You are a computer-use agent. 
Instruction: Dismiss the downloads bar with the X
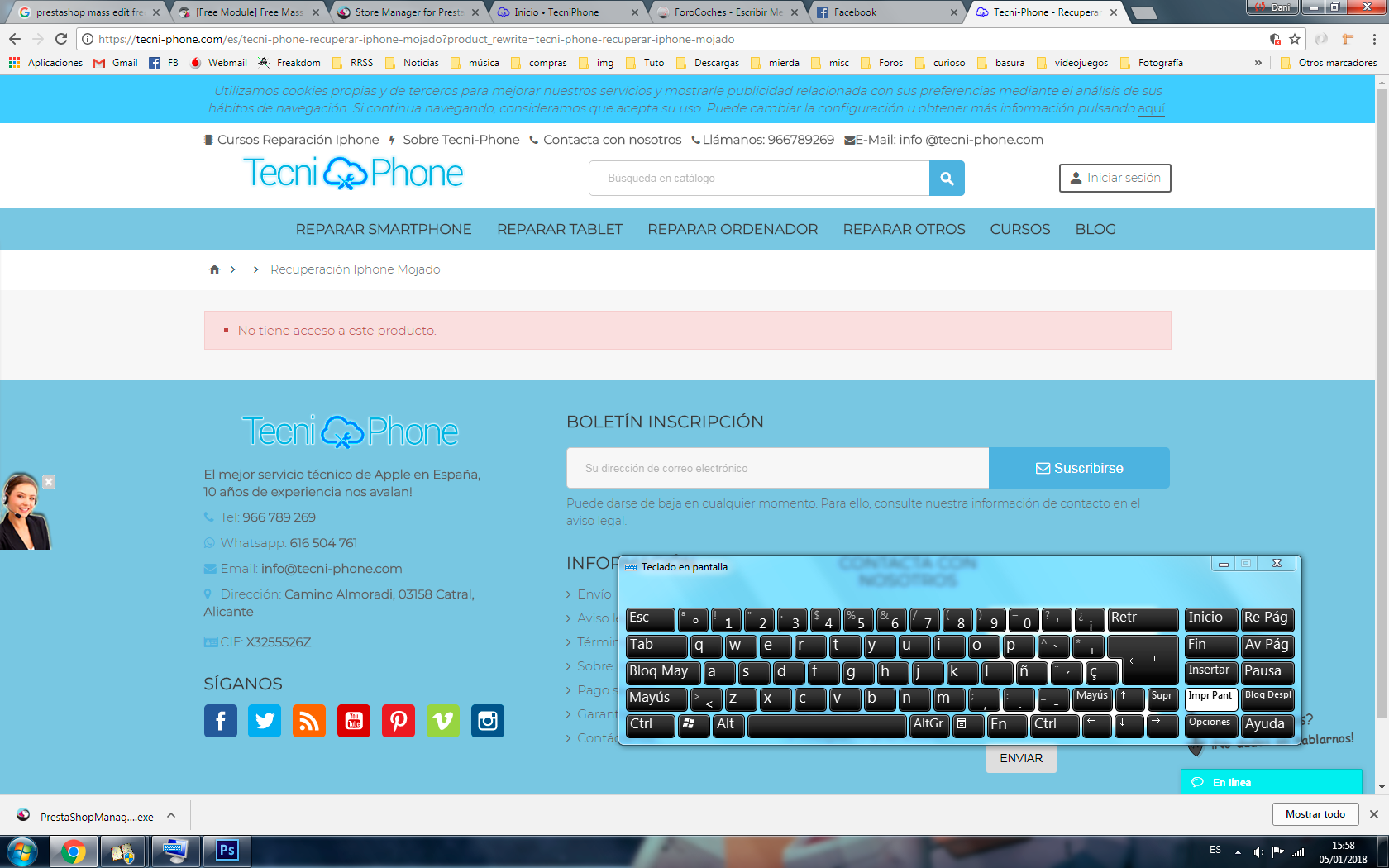pyautogui.click(x=1374, y=814)
